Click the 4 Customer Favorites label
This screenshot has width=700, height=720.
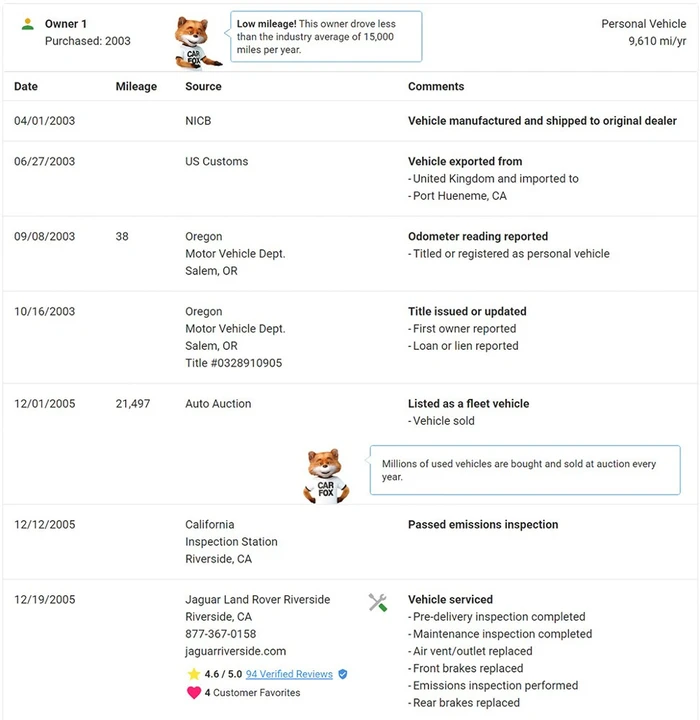(252, 692)
